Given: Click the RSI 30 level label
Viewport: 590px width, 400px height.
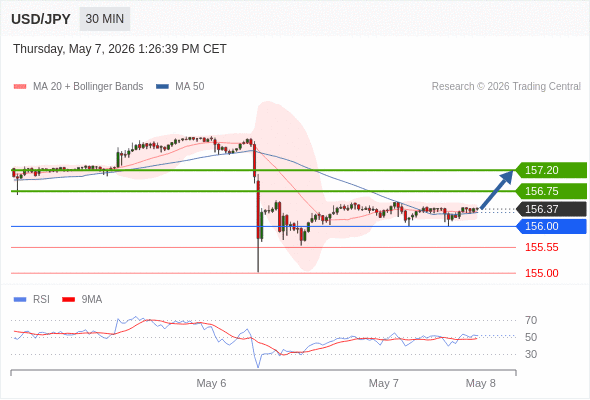Looking at the screenshot, I should (531, 354).
